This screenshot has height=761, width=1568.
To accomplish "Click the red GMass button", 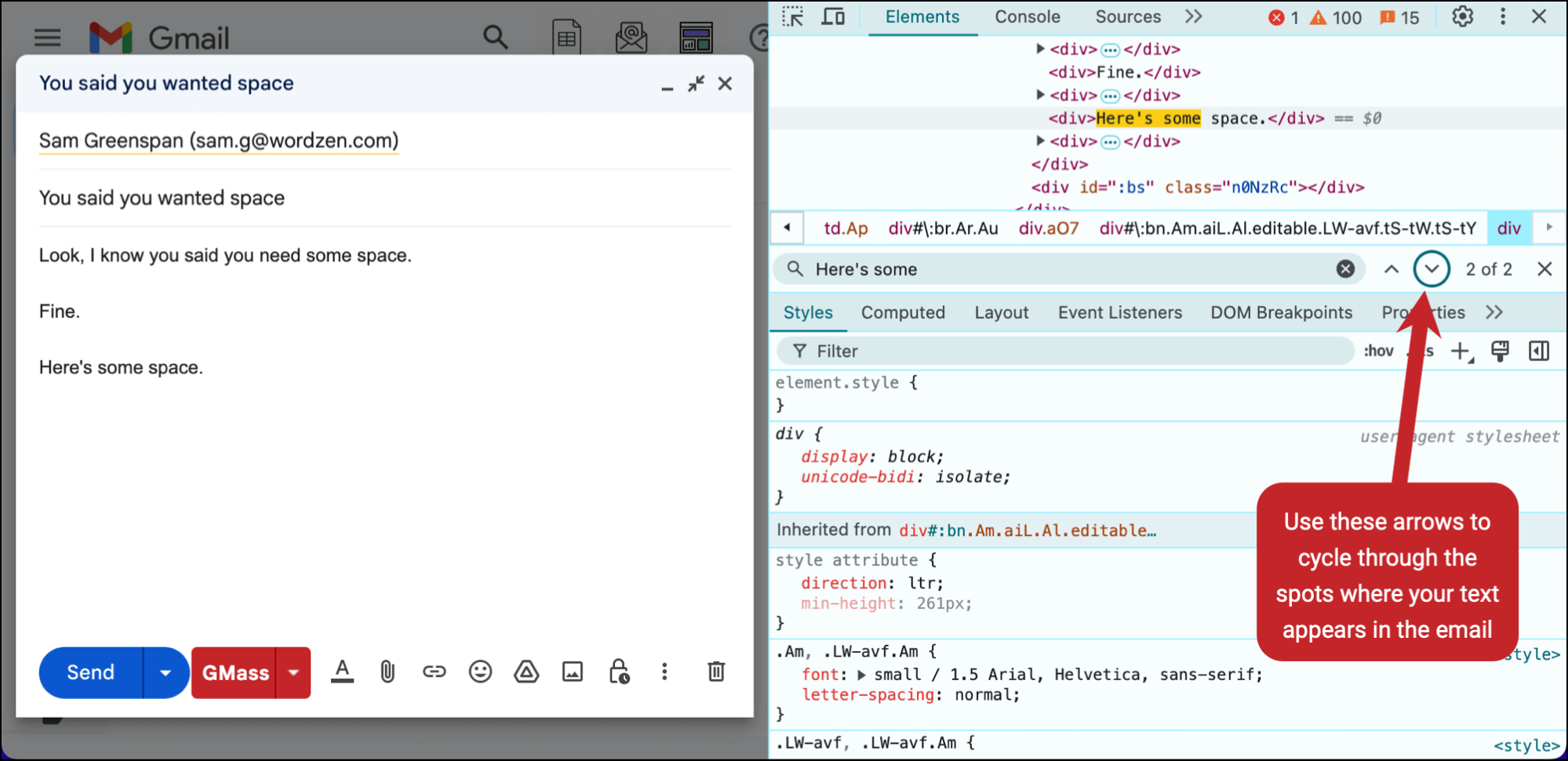I will (x=235, y=672).
